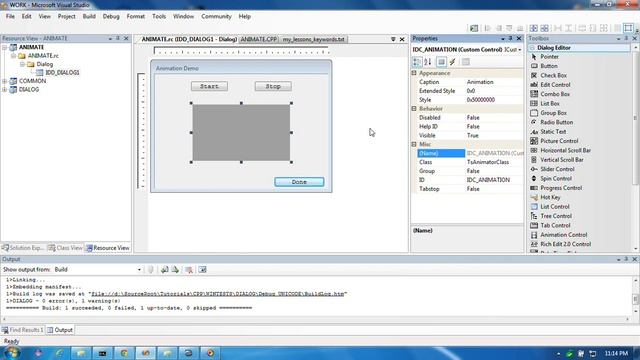Toggle word wrap in Output window
Viewport: 640px width, 360px height.
(x=202, y=269)
